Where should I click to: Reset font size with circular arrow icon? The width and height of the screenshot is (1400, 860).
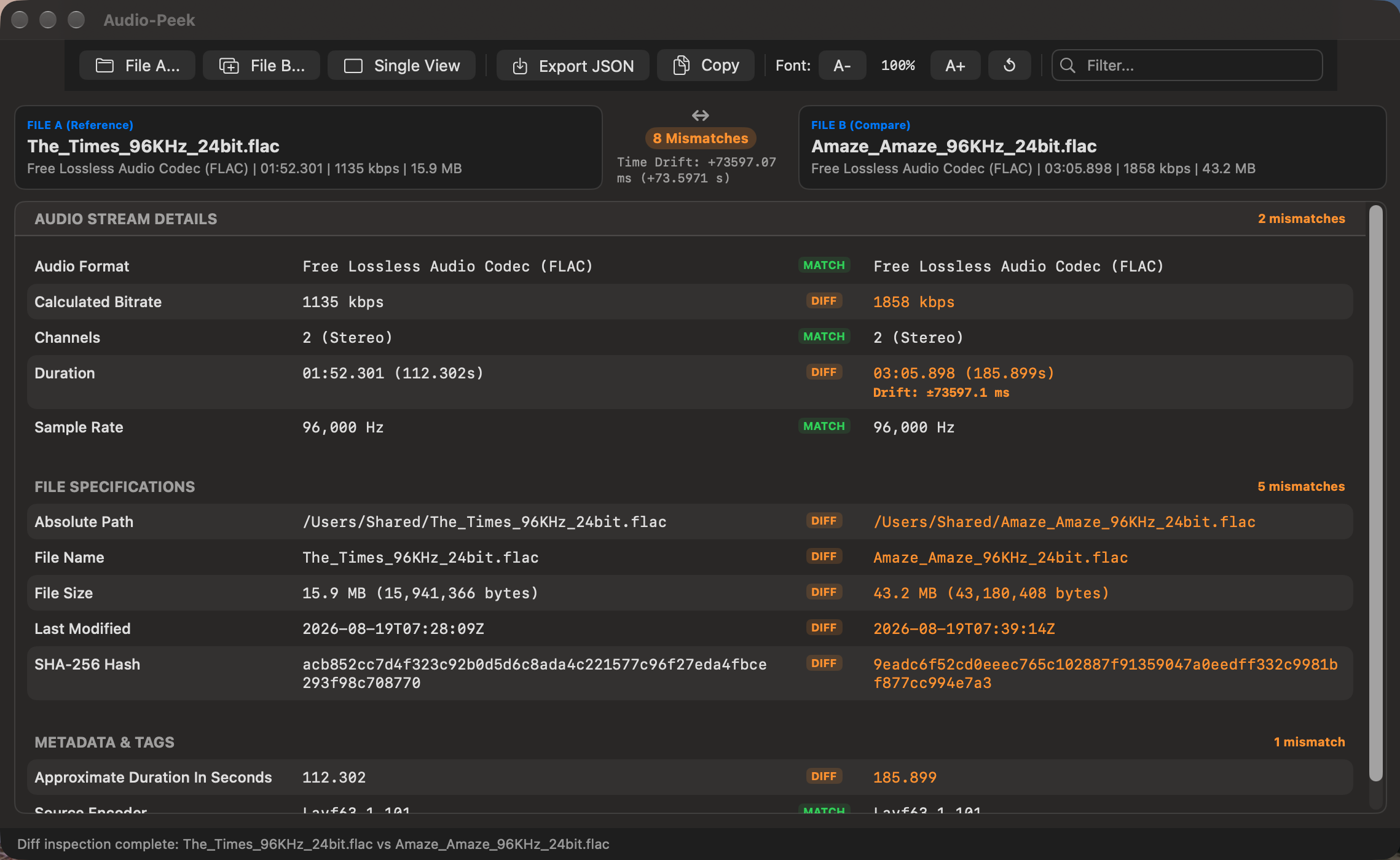(x=1009, y=65)
